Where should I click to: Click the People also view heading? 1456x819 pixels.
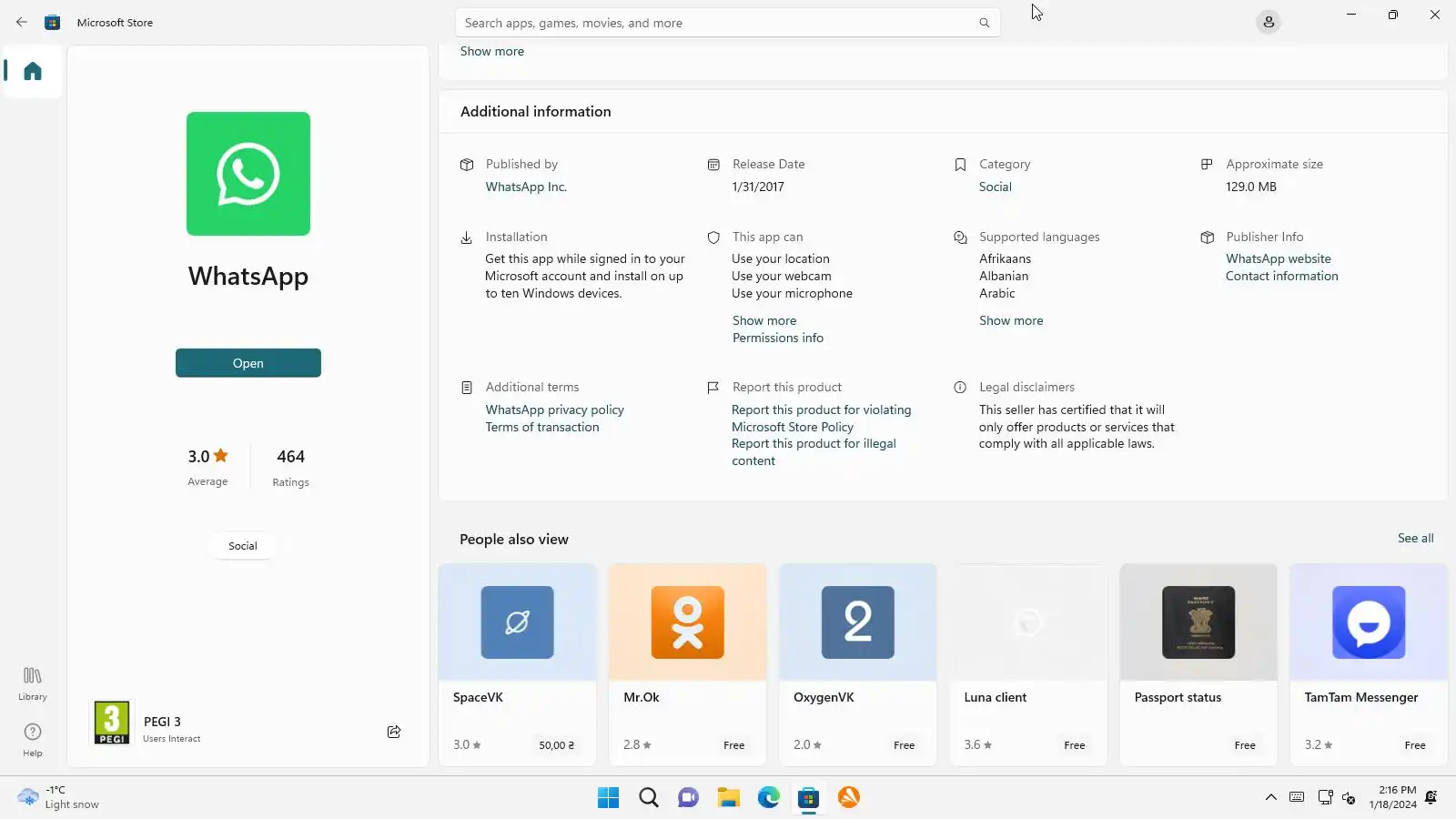514,539
